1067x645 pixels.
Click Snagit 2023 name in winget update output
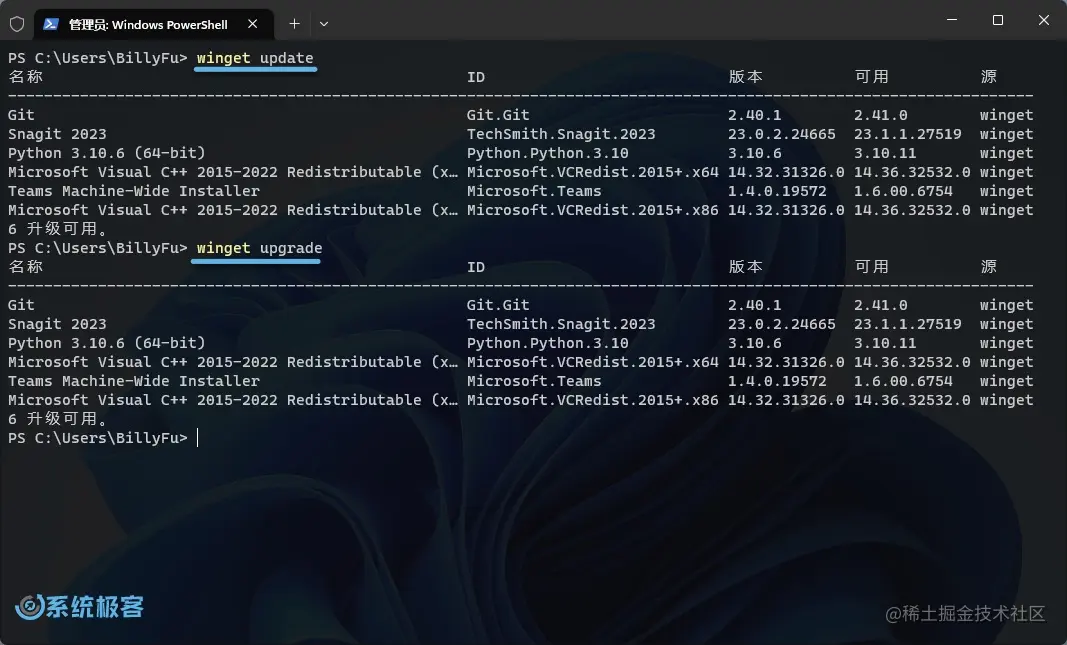click(x=57, y=134)
